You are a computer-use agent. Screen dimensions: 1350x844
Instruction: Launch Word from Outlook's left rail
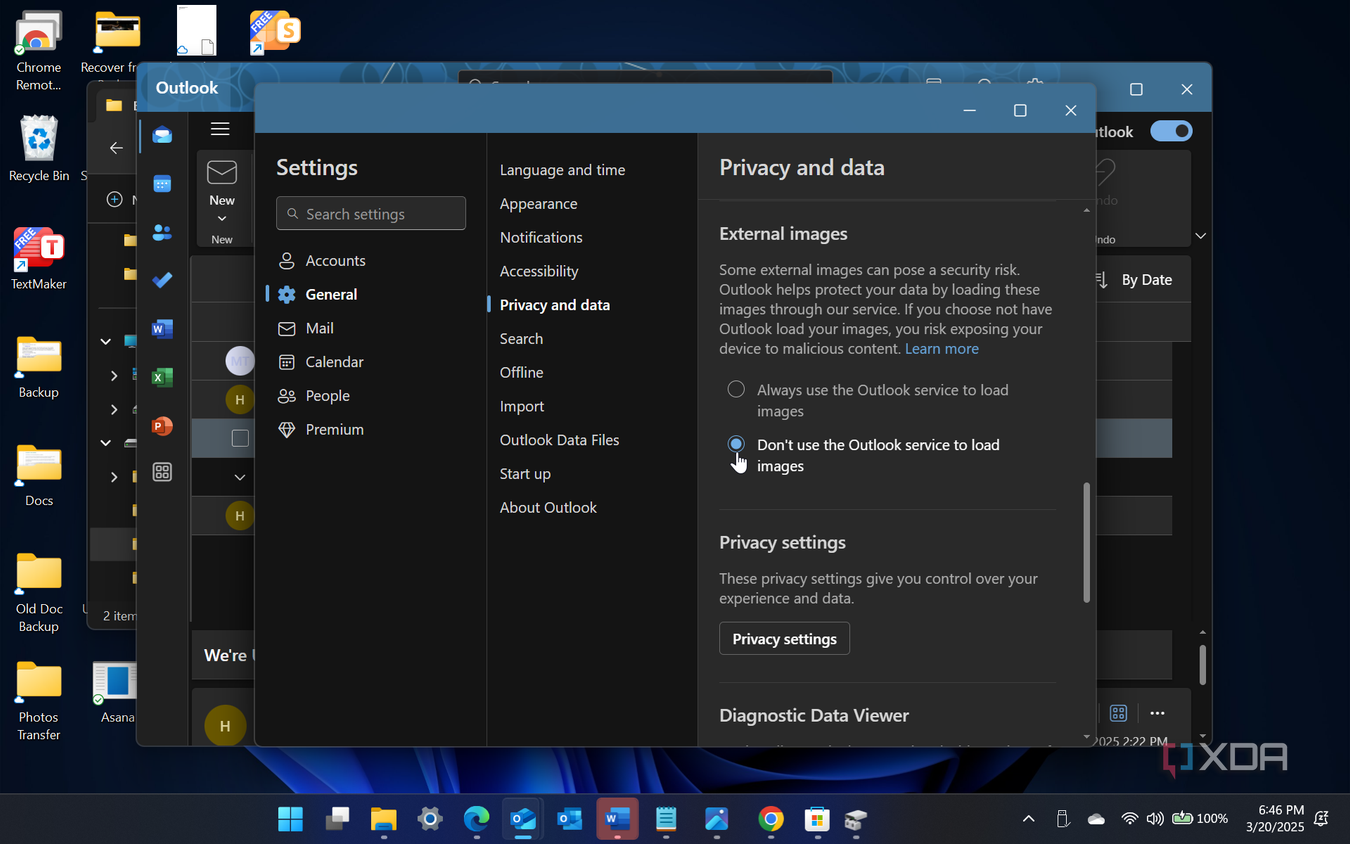pyautogui.click(x=162, y=329)
